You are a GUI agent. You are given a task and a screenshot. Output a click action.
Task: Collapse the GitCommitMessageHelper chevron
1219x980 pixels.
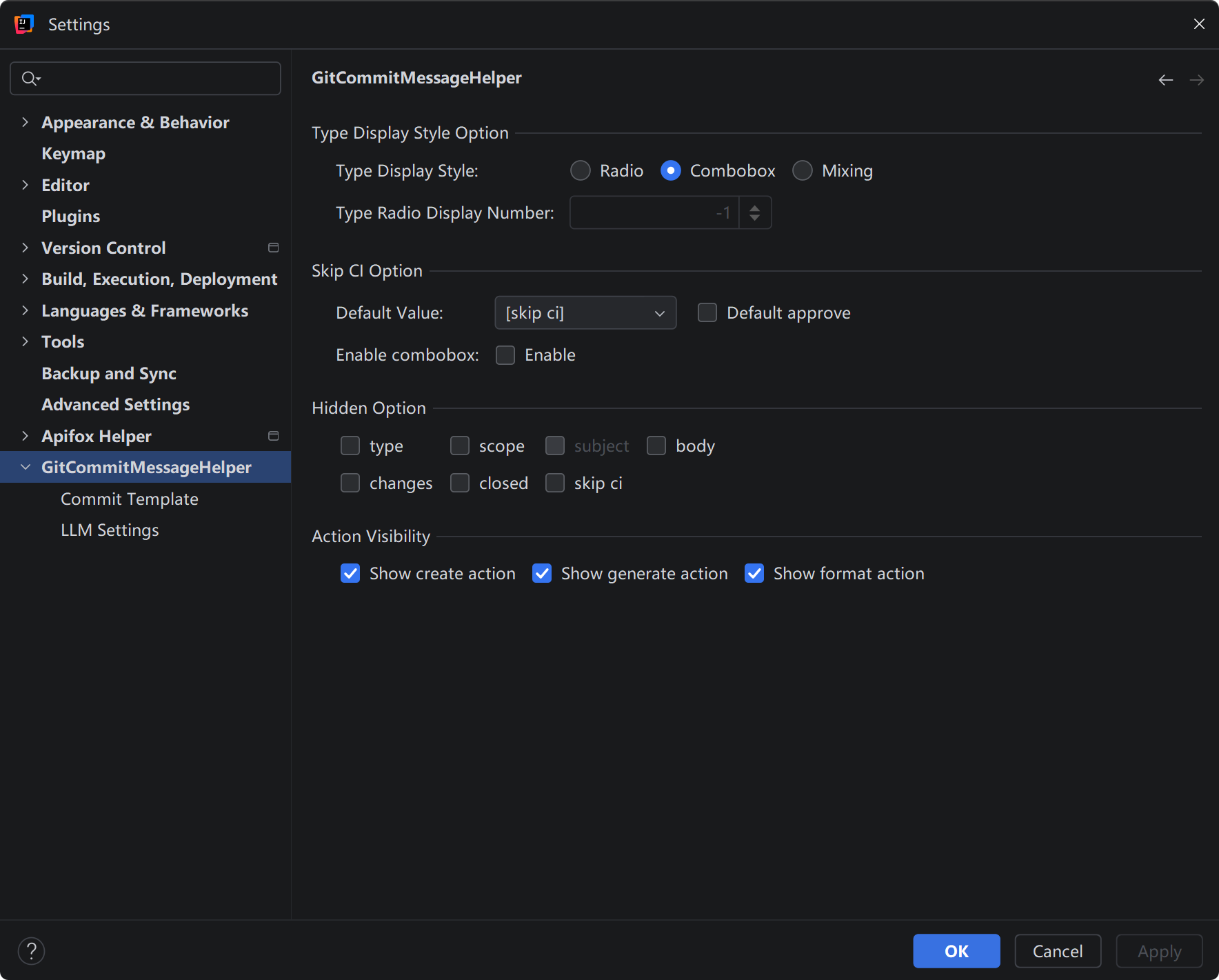[26, 467]
